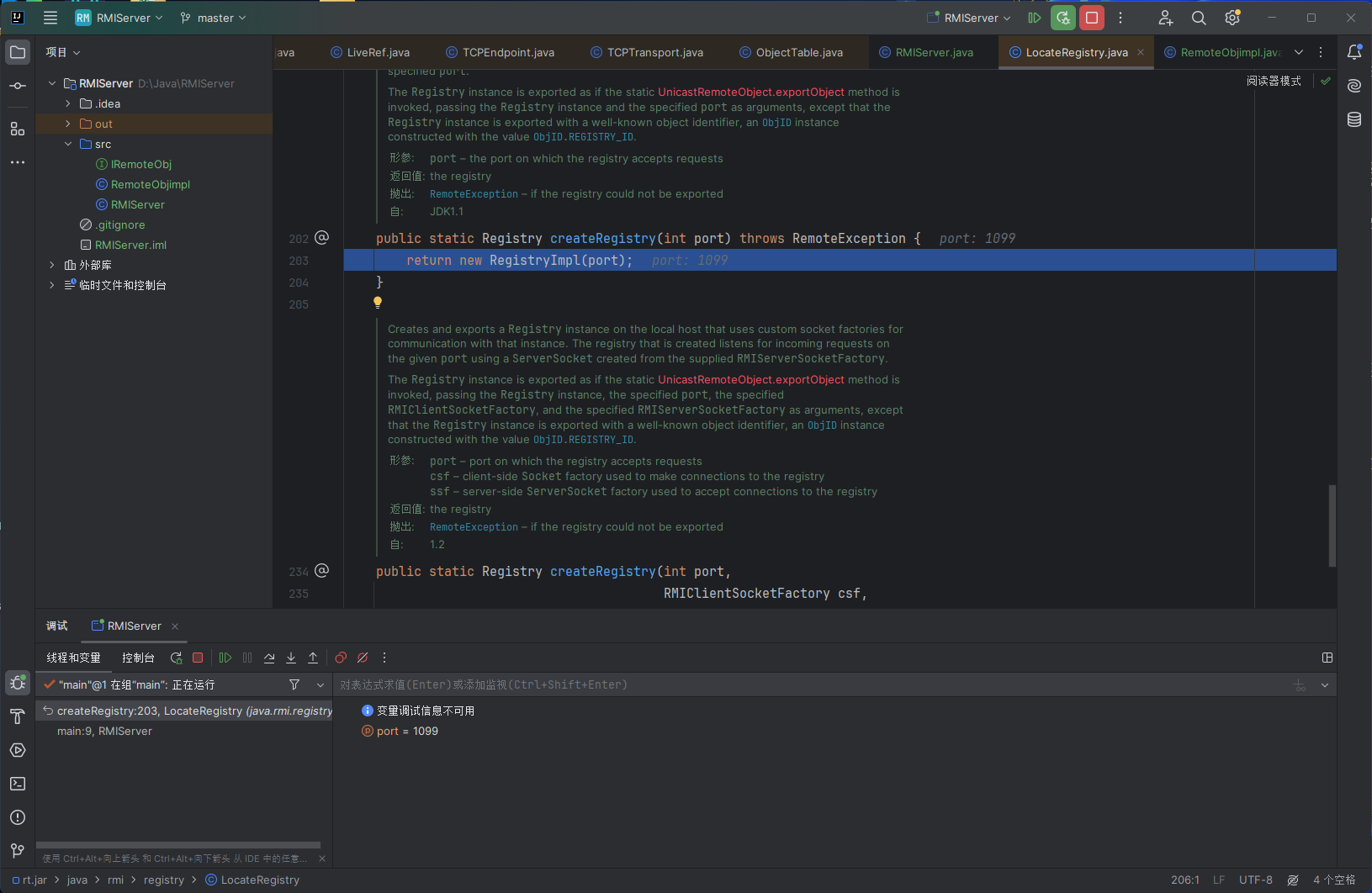Switch to RMIServer.java tab

(x=926, y=52)
